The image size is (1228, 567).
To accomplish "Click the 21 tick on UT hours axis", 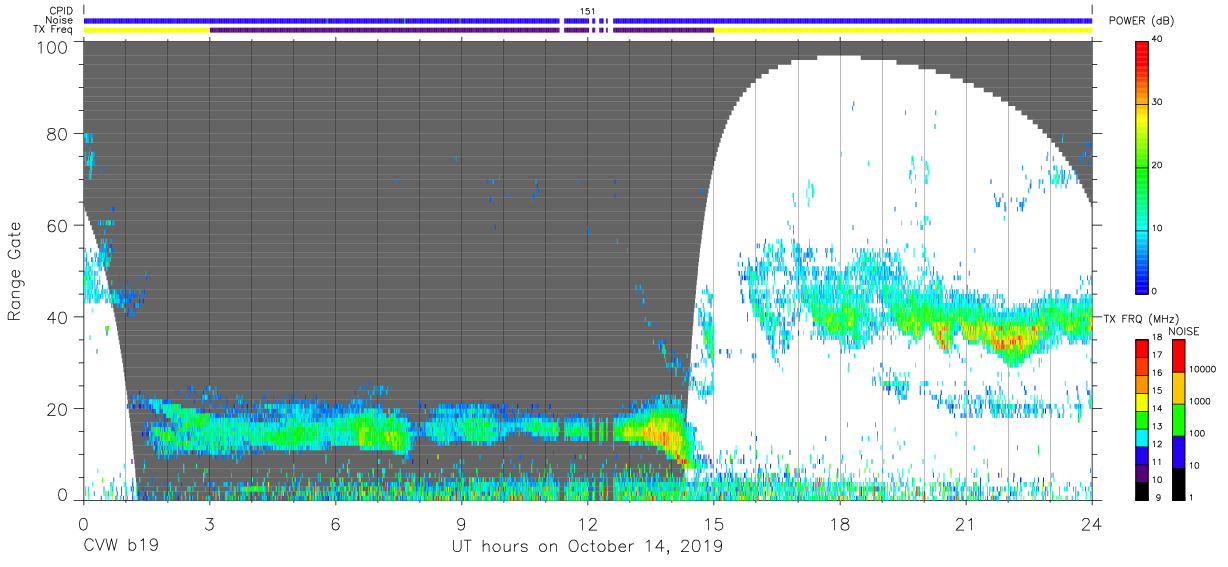I will 966,523.
